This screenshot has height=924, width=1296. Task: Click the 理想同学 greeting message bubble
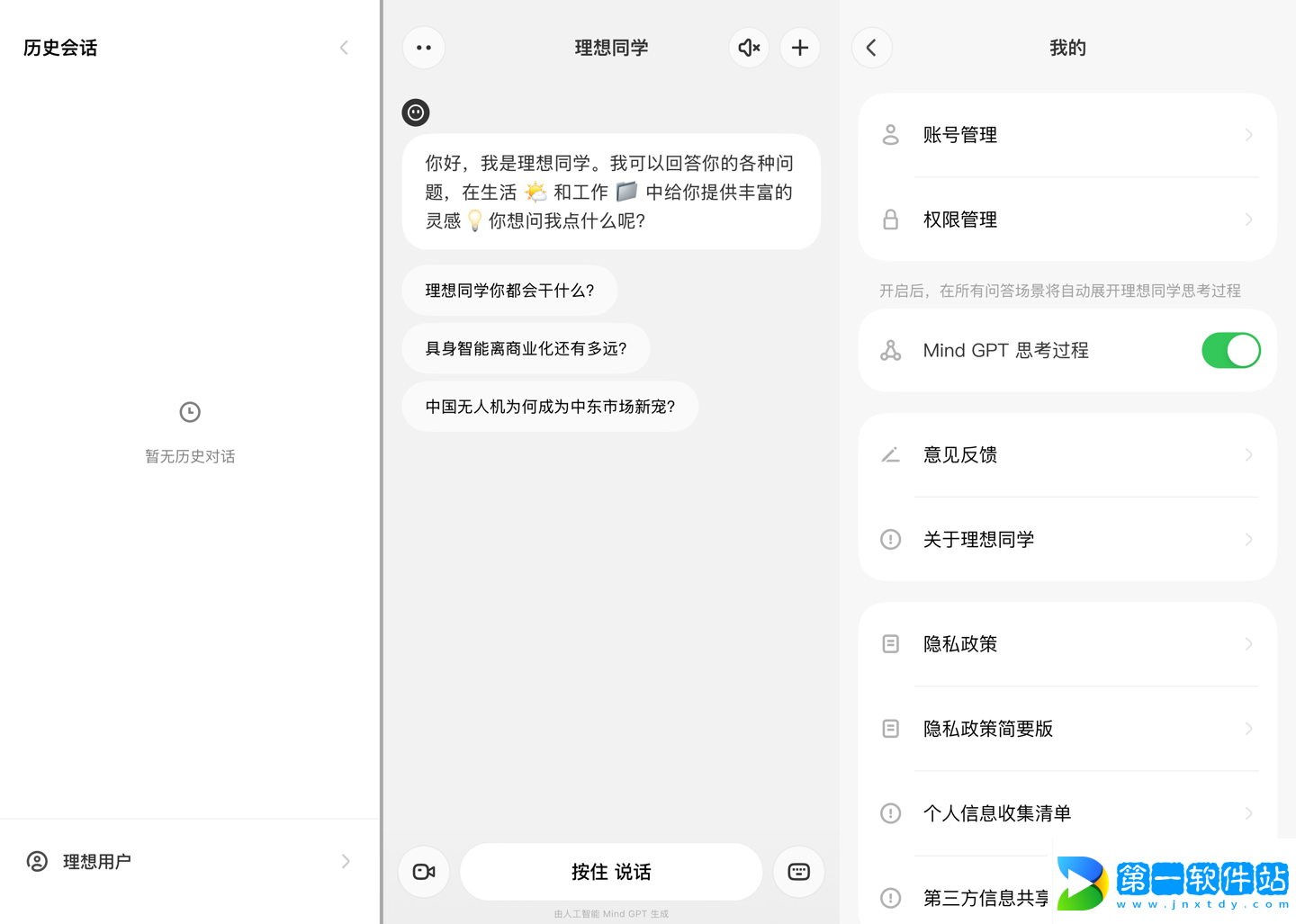click(611, 192)
